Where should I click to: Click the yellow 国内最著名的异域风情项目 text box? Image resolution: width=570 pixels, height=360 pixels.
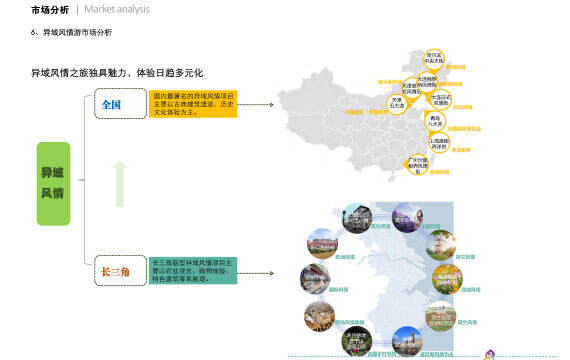pos(193,104)
